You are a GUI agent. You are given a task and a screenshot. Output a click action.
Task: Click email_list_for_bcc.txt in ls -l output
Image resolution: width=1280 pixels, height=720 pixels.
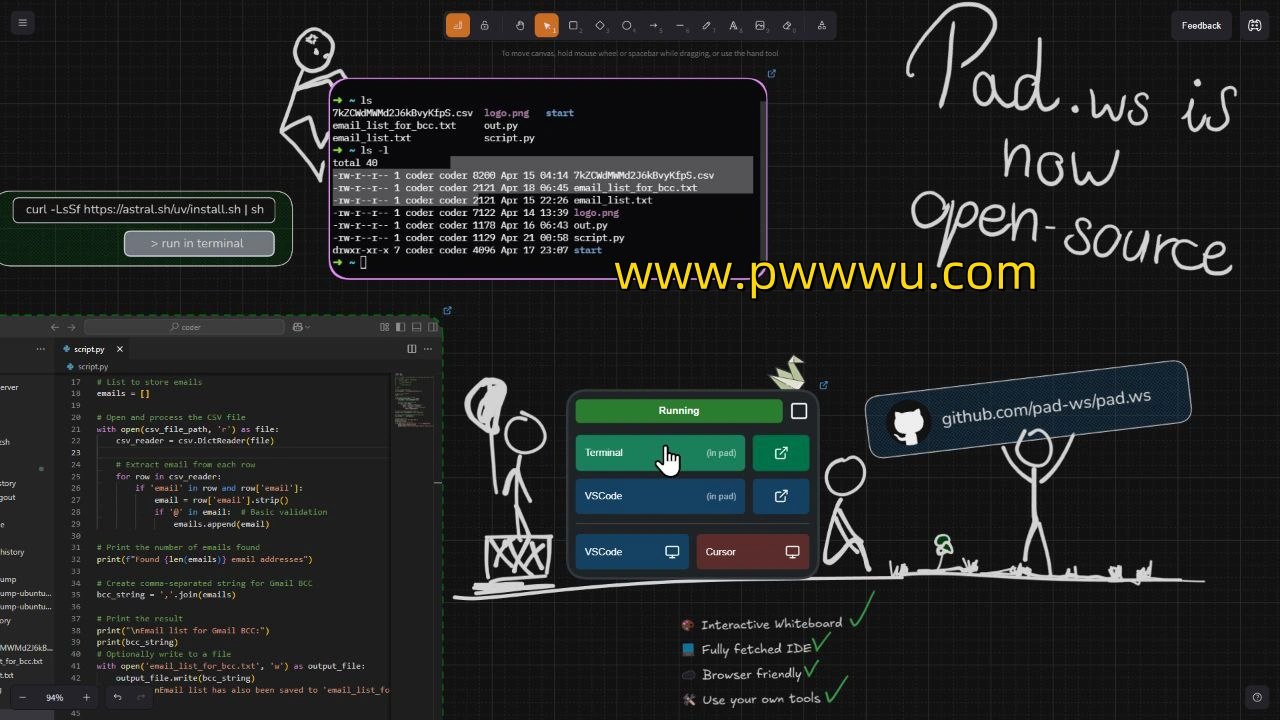[636, 188]
